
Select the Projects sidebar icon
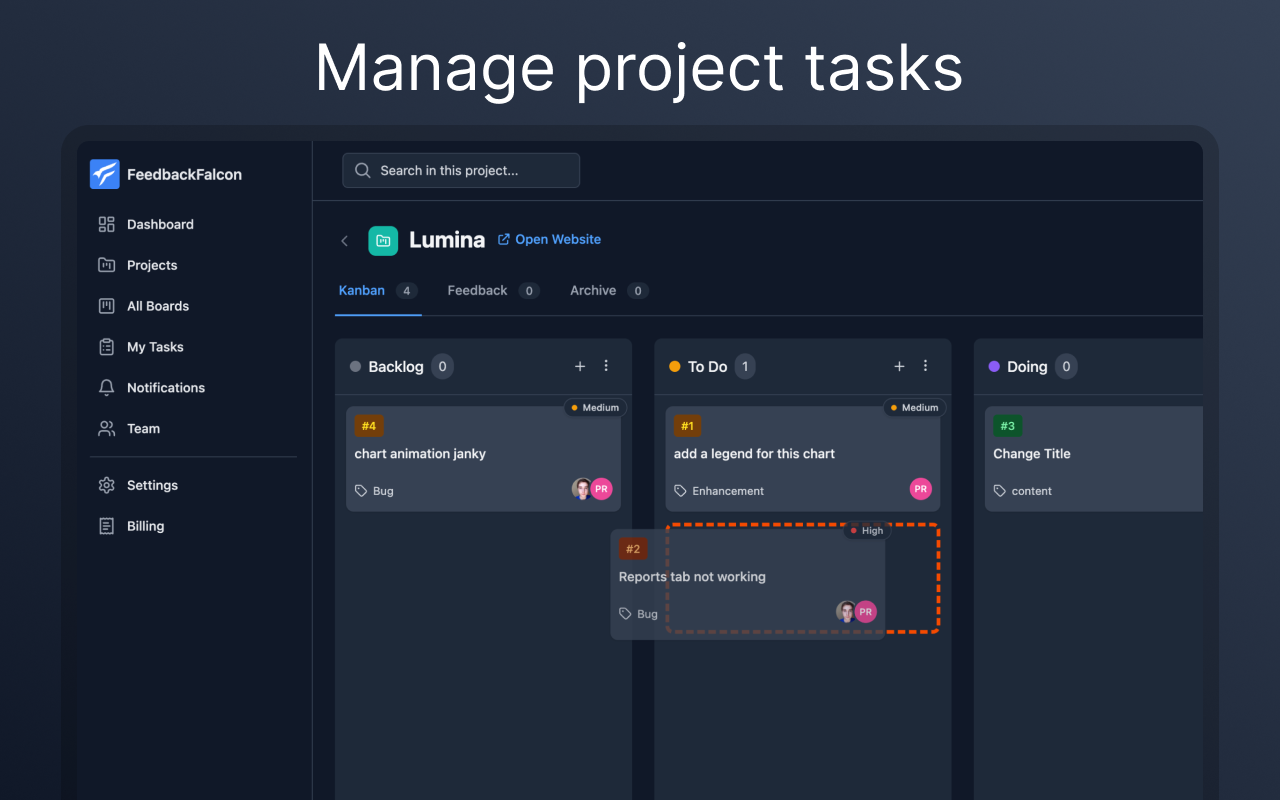(108, 265)
